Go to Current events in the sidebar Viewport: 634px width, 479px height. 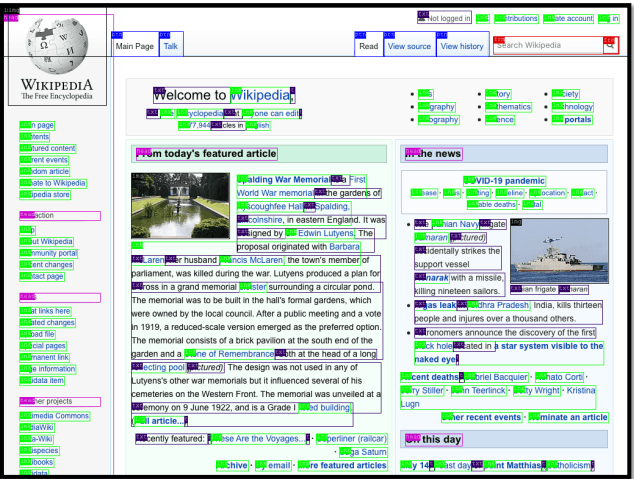coord(44,160)
